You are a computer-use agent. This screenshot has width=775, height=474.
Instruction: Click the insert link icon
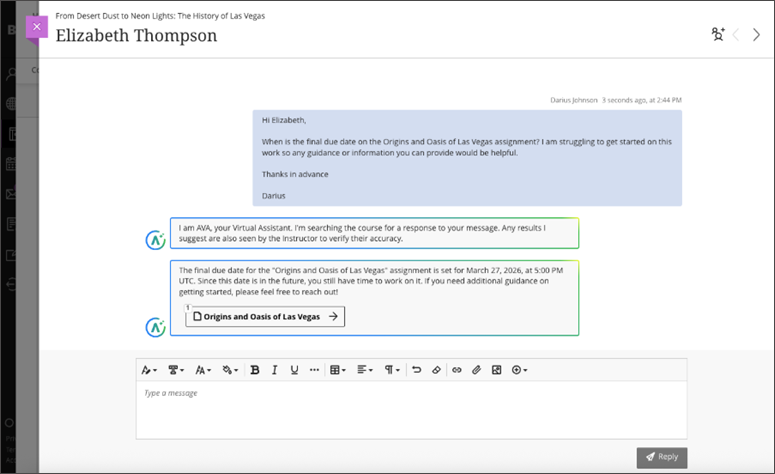coord(457,370)
